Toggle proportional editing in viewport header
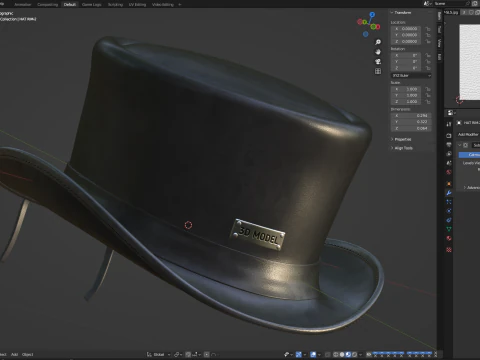Image resolution: width=480 pixels, height=360 pixels. click(x=207, y=355)
